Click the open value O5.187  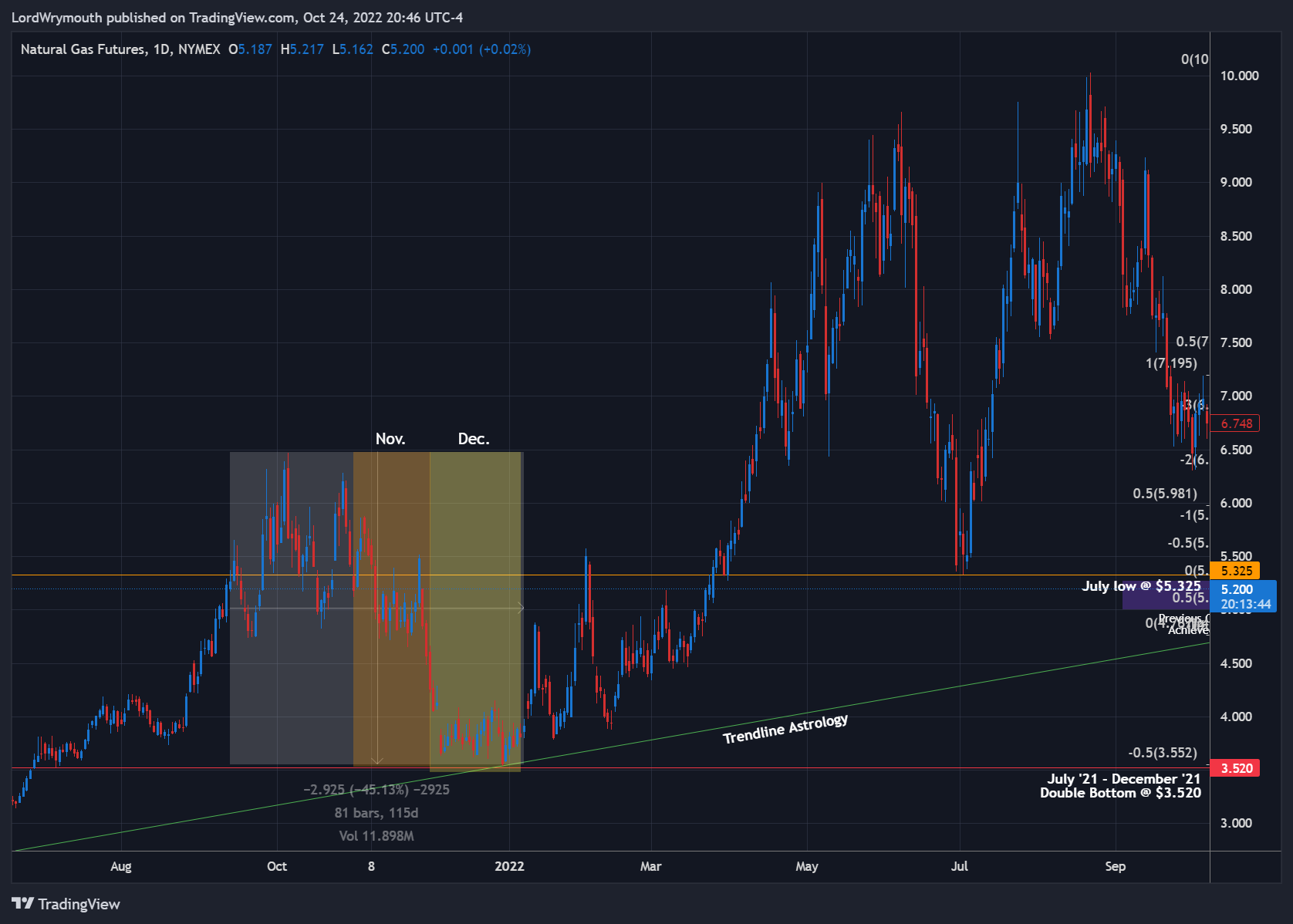pos(250,49)
